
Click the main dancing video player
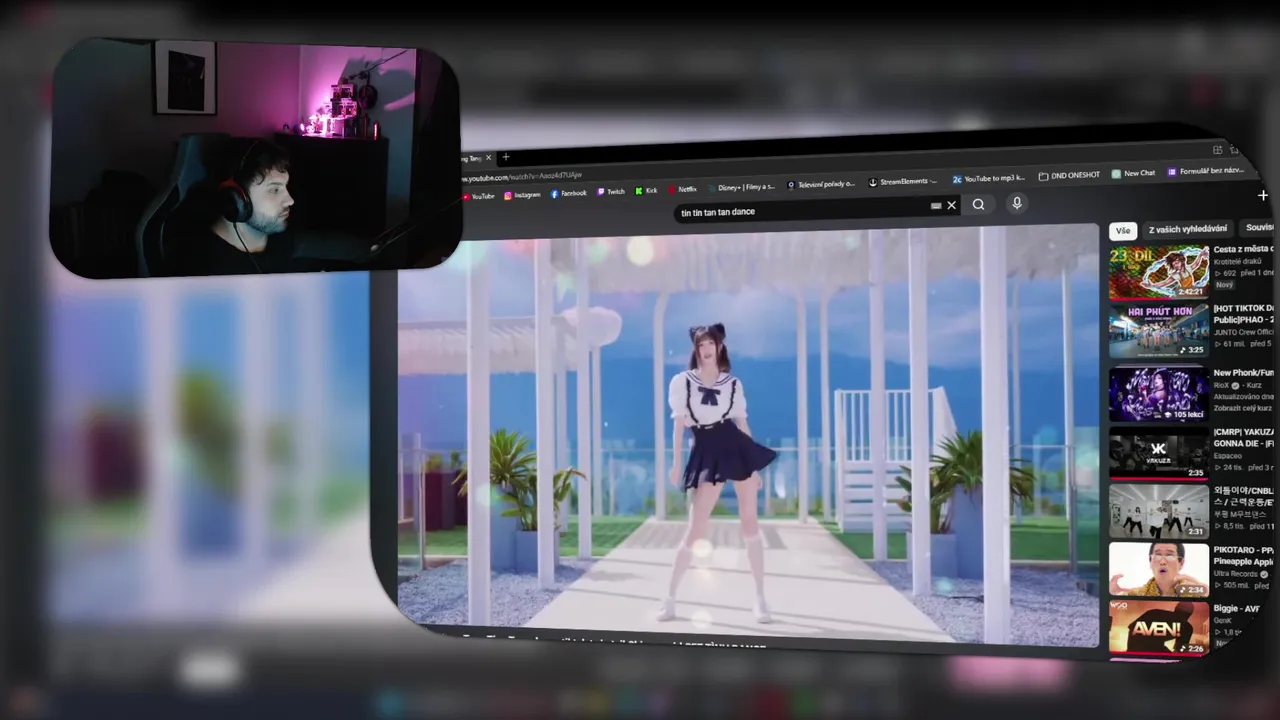pyautogui.click(x=748, y=435)
